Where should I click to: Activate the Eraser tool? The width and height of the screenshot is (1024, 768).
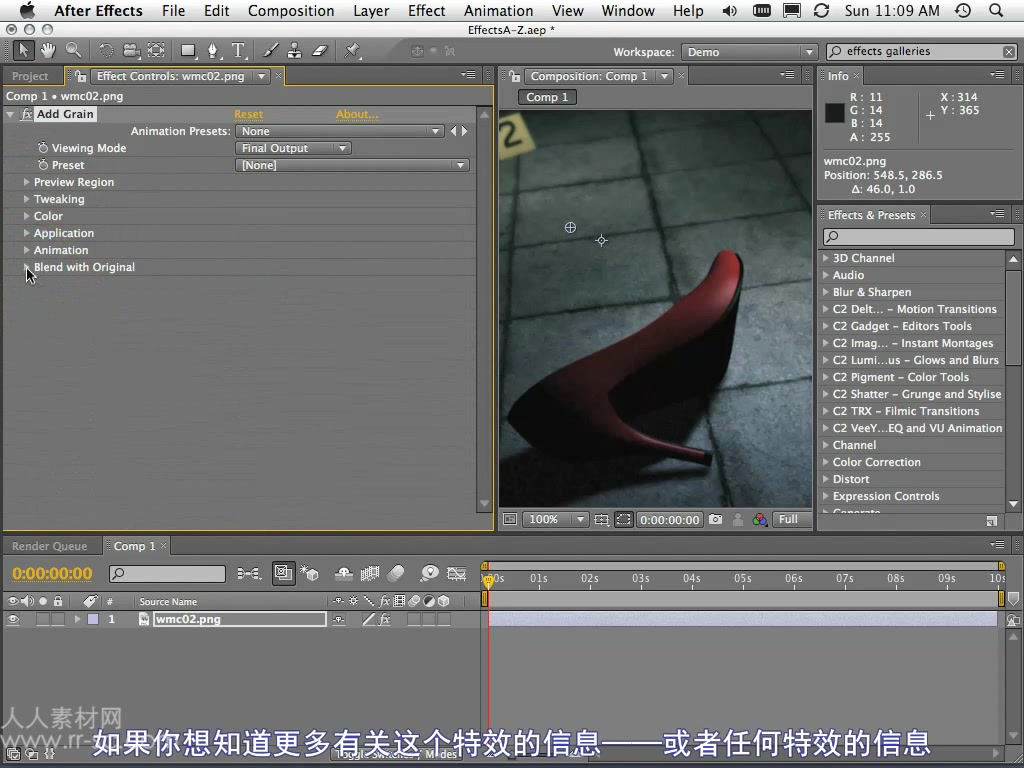point(320,50)
